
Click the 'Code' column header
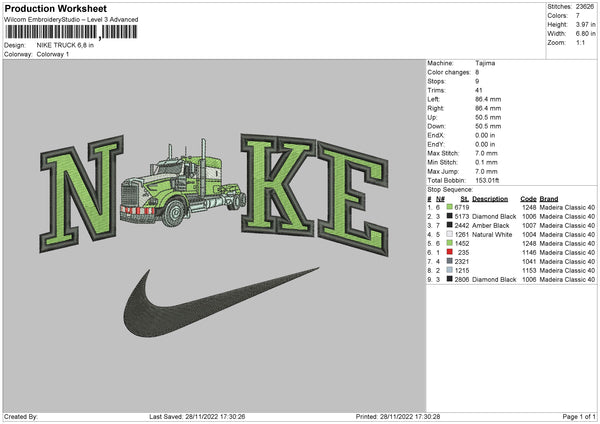(528, 199)
